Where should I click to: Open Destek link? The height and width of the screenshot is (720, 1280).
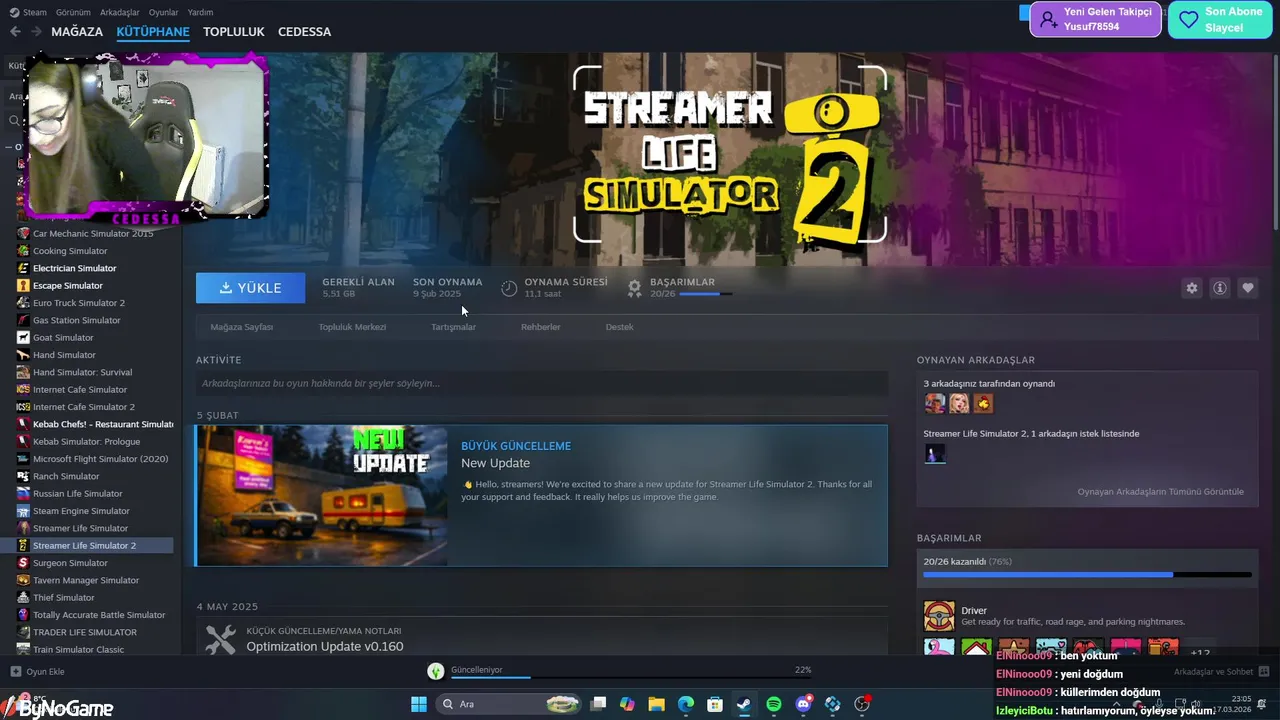619,327
